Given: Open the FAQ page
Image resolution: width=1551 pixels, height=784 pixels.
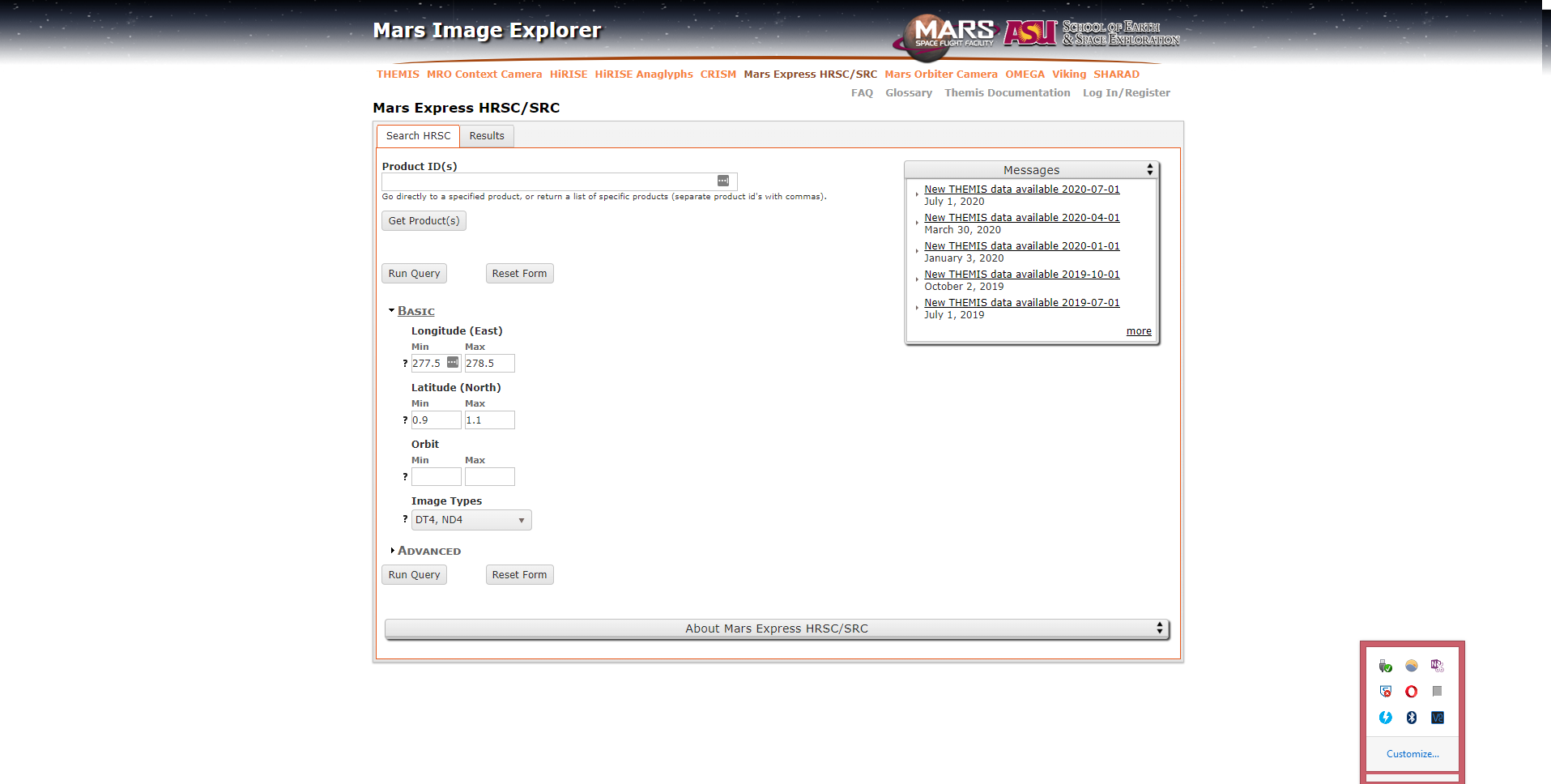Looking at the screenshot, I should [862, 93].
